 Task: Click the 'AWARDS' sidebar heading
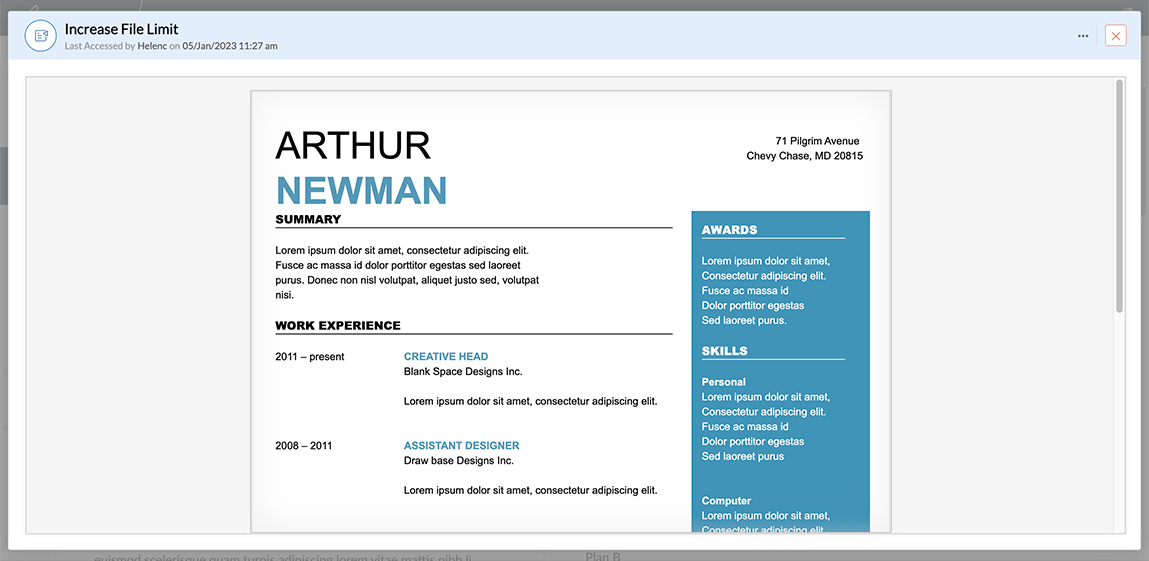[729, 230]
